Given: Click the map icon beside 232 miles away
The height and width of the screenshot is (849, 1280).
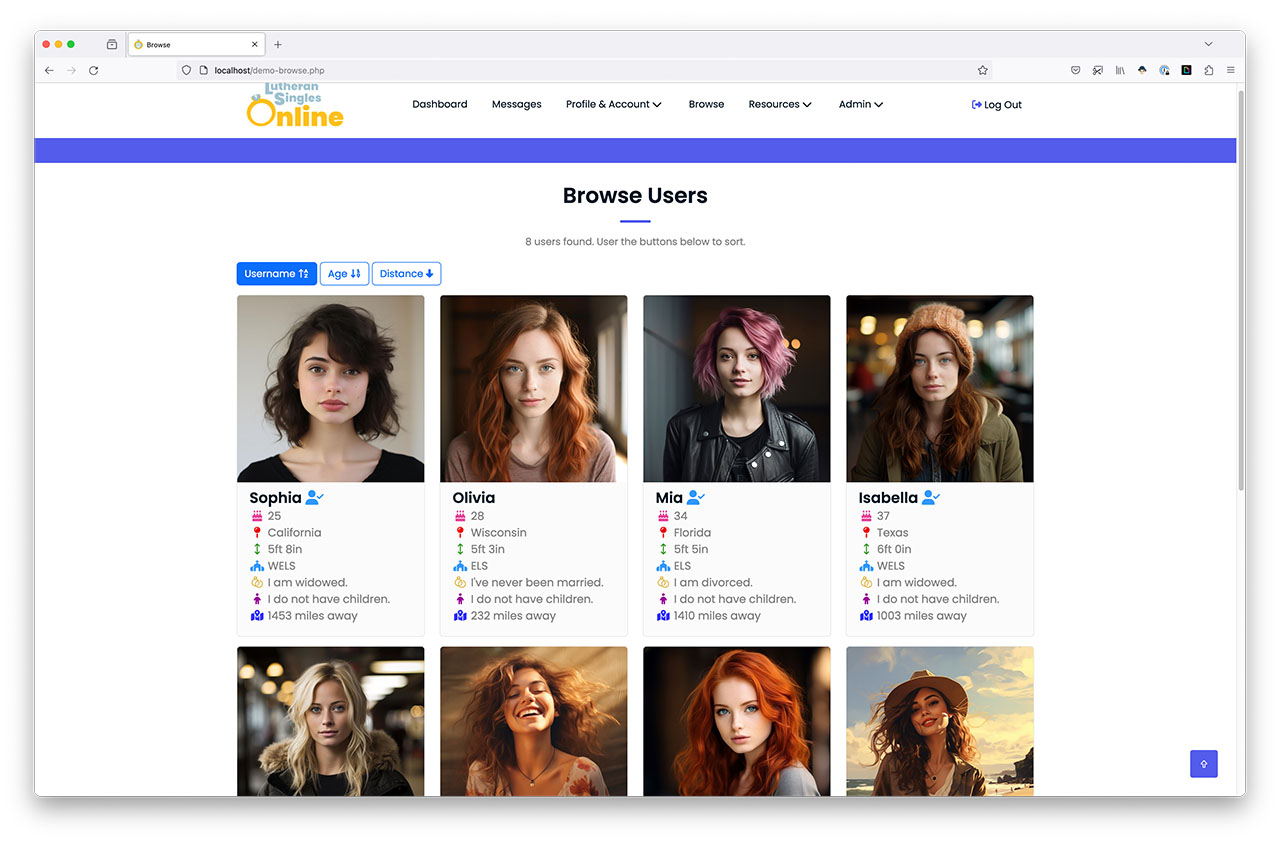Looking at the screenshot, I should [x=460, y=616].
